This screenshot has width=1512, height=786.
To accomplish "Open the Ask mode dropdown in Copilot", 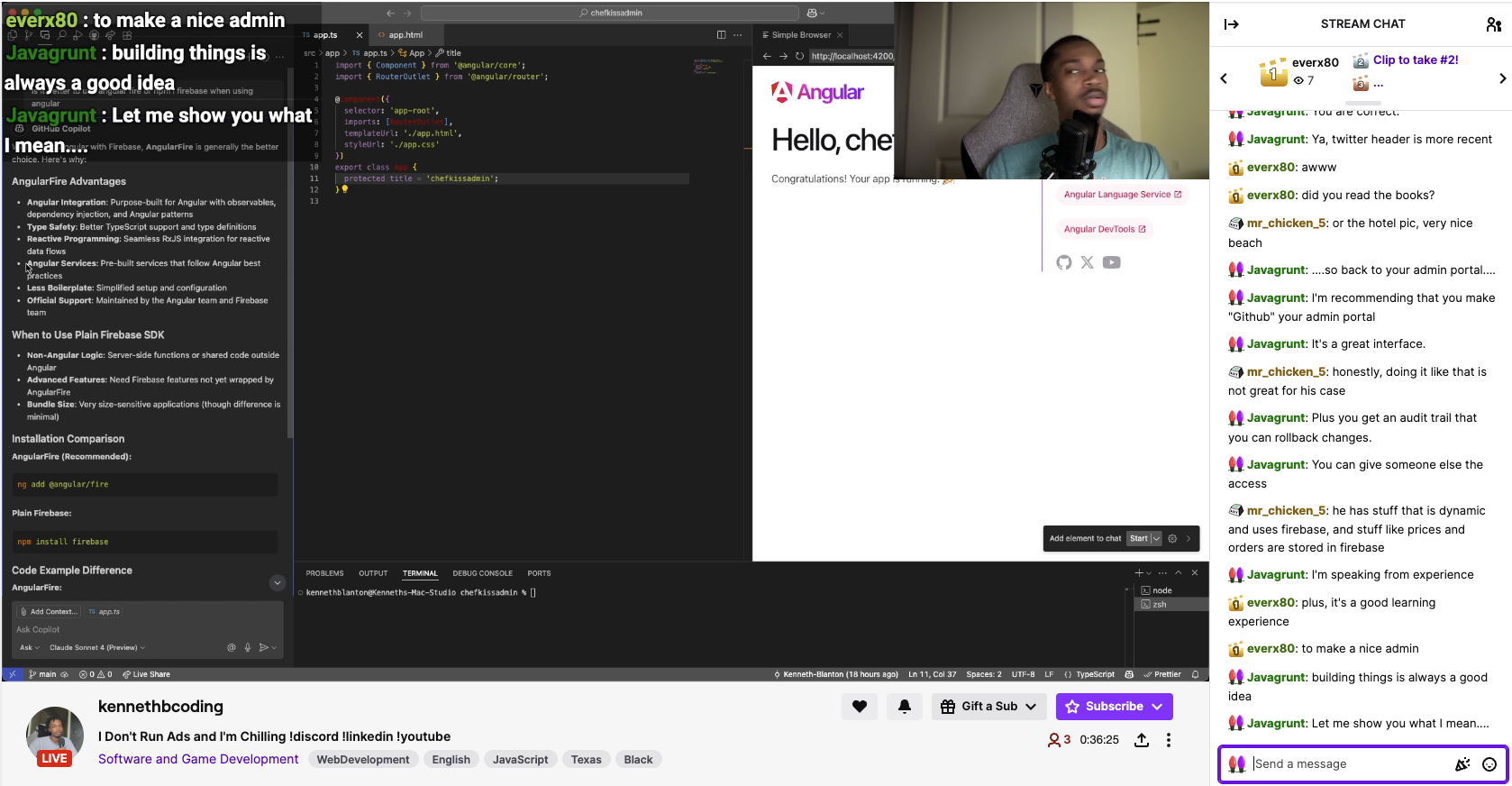I will [30, 647].
